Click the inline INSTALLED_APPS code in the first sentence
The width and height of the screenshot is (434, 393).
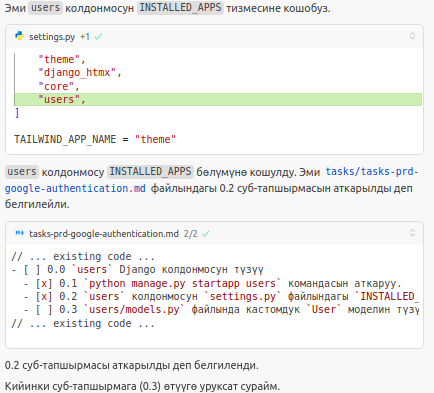(x=180, y=8)
